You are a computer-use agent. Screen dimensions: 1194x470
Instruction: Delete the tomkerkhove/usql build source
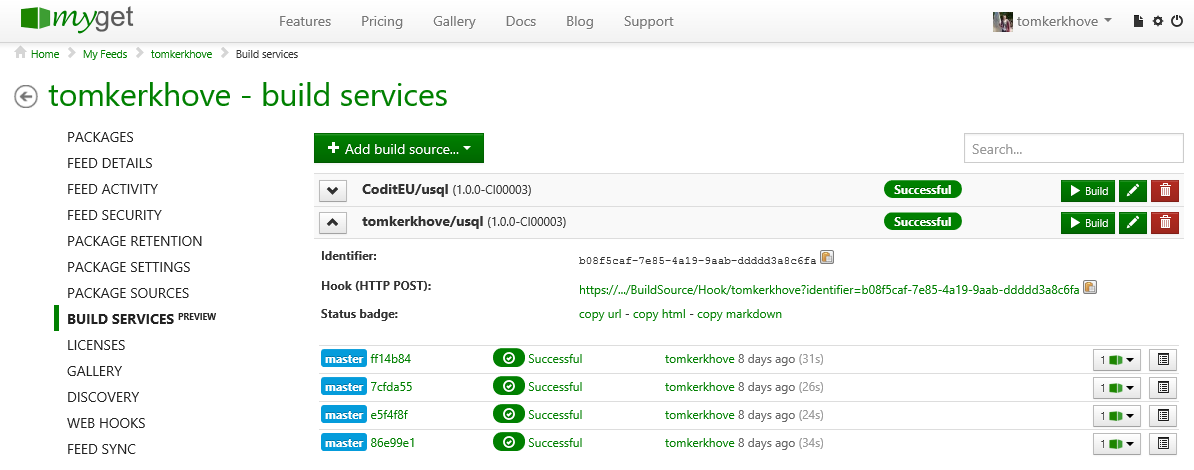tap(1164, 222)
